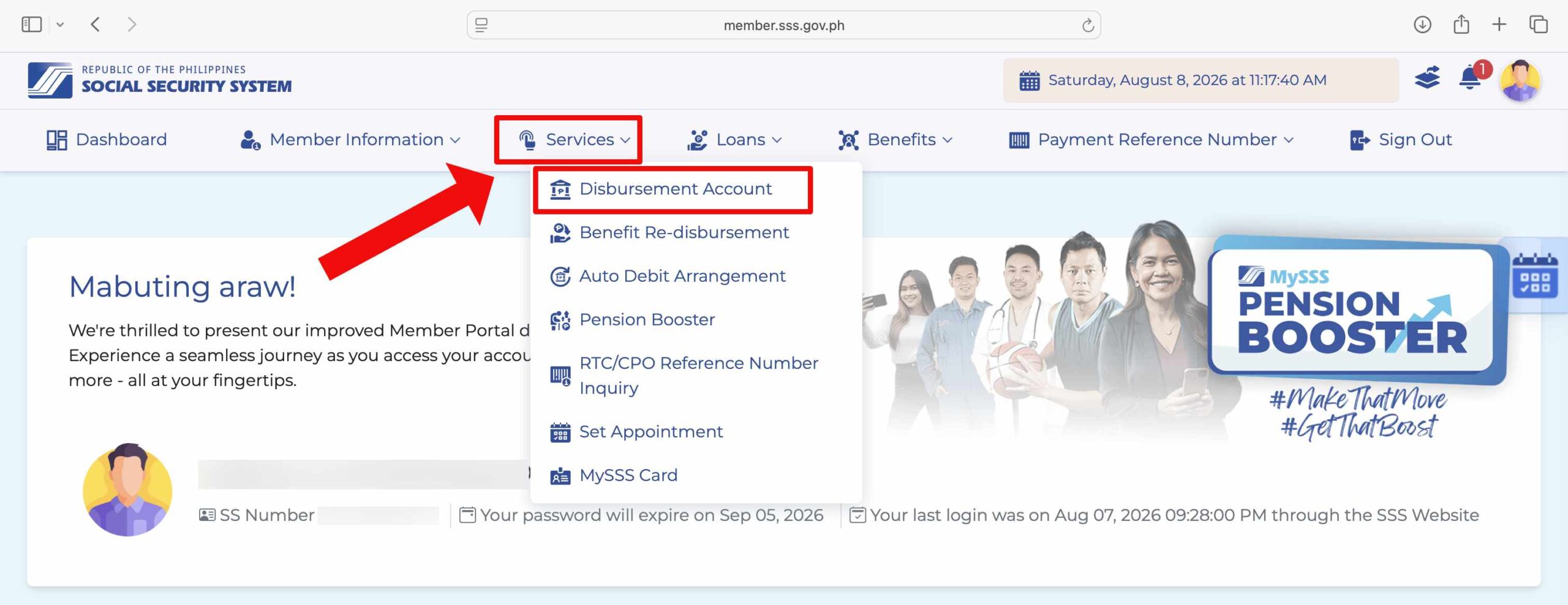Image resolution: width=1568 pixels, height=605 pixels.
Task: Click the Social Security System logo
Action: (x=159, y=80)
